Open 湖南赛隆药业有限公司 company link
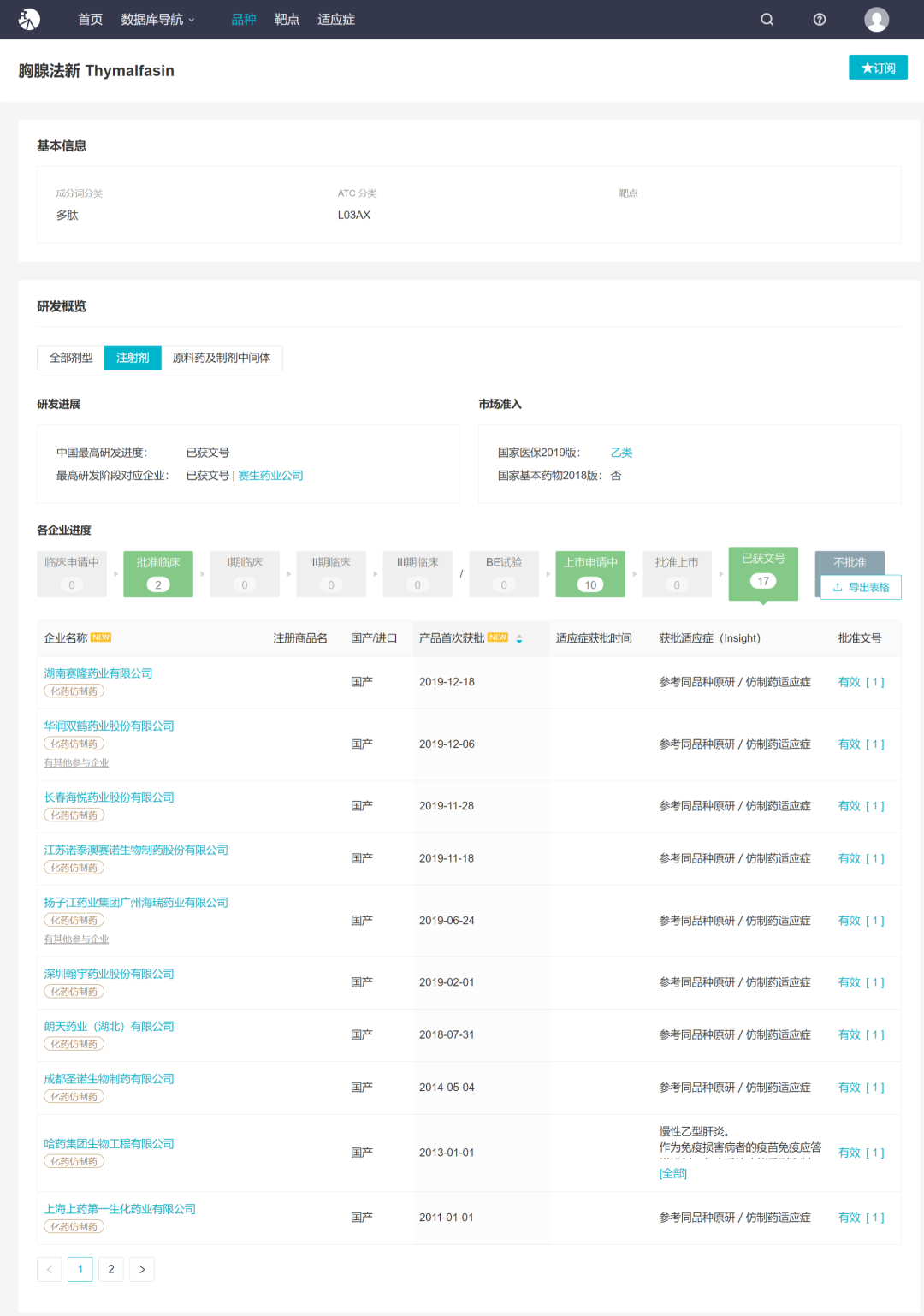This screenshot has height=1316, width=924. 98,673
